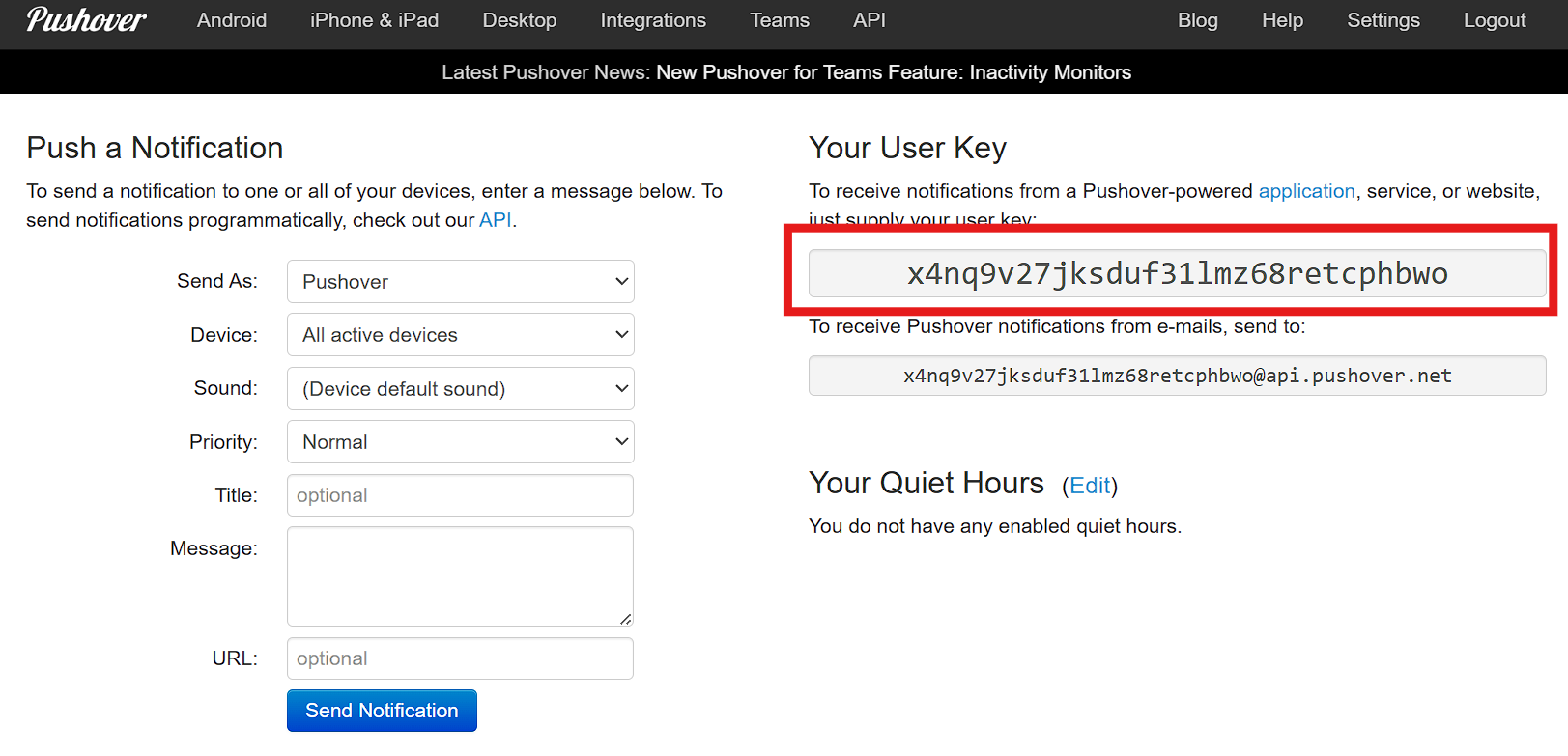The width and height of the screenshot is (1568, 756).
Task: Click the Pushover logo
Action: pyautogui.click(x=86, y=20)
